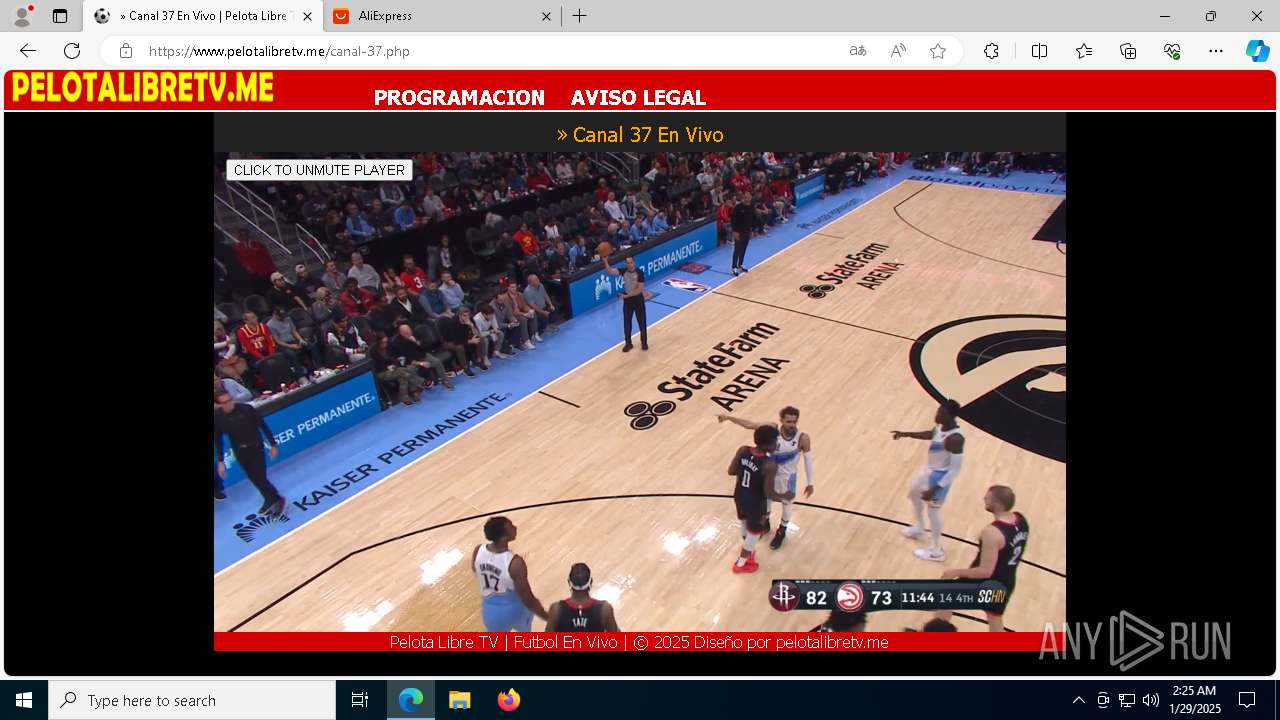This screenshot has width=1280, height=720.
Task: Open the AVISO LEGAL page
Action: click(638, 98)
